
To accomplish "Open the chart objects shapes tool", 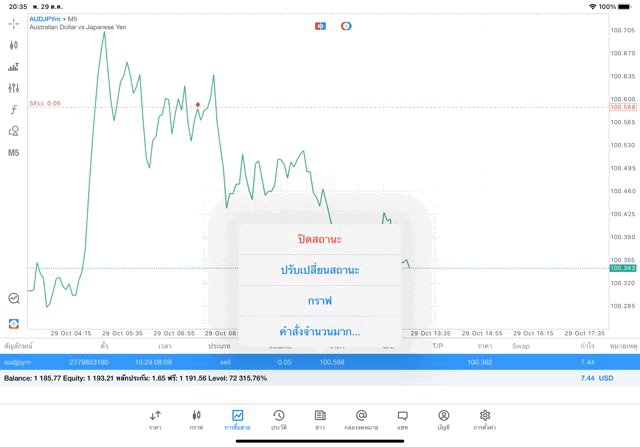I will coord(13,131).
